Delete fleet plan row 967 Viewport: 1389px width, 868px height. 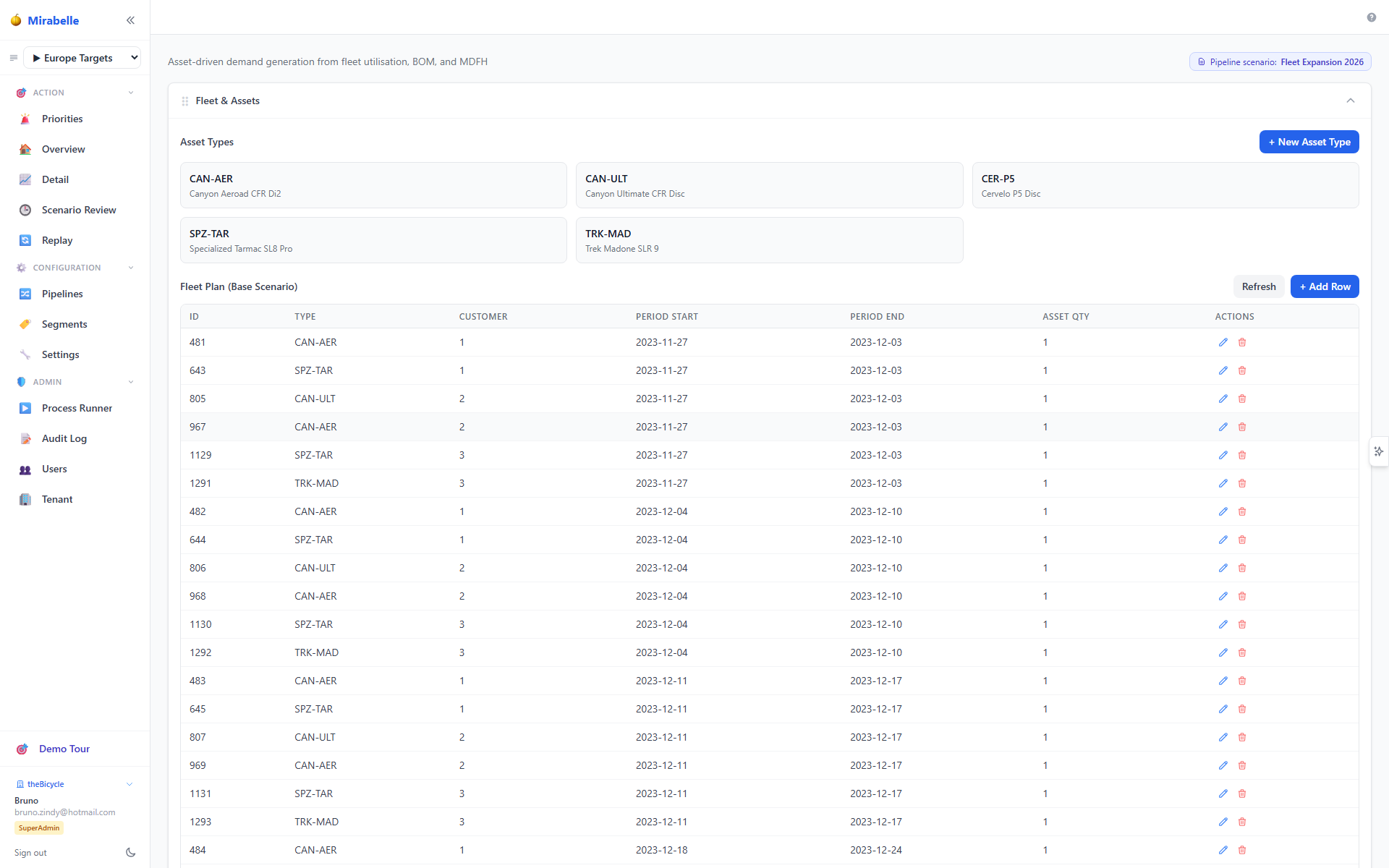point(1242,427)
